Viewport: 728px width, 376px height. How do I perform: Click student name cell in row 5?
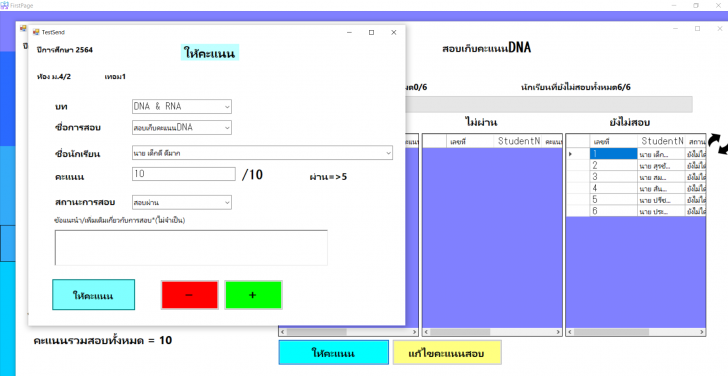(661, 200)
